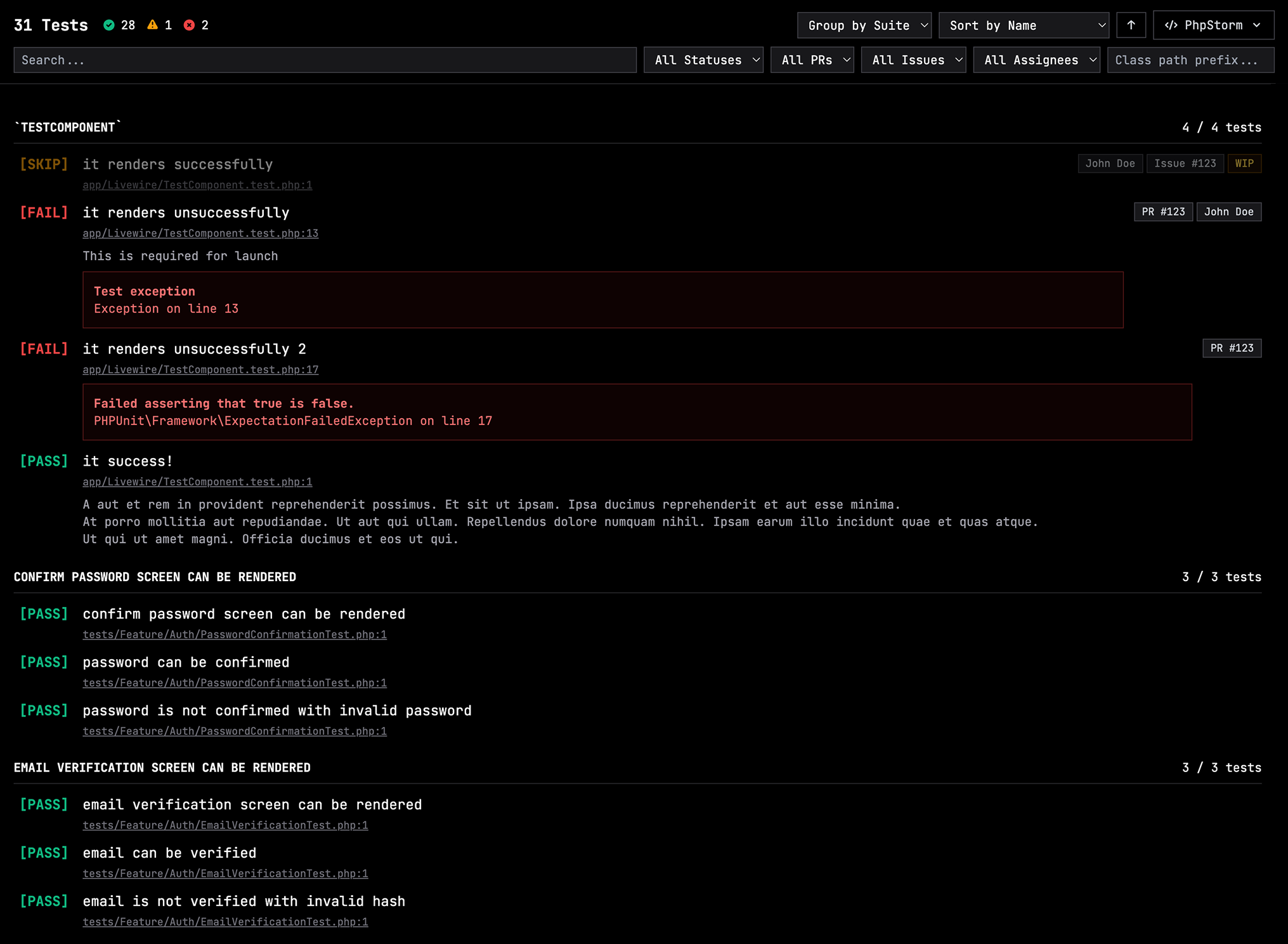
Task: Open file link under 'password can be confirmed'
Action: tap(235, 683)
